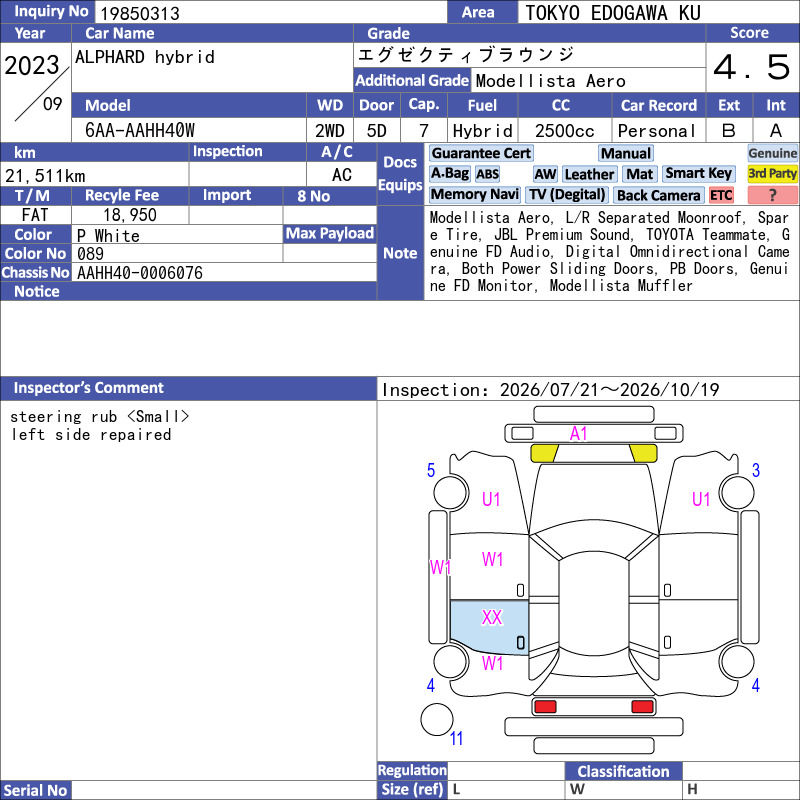
Task: Click the inquiry number 19850313
Action: pyautogui.click(x=140, y=13)
